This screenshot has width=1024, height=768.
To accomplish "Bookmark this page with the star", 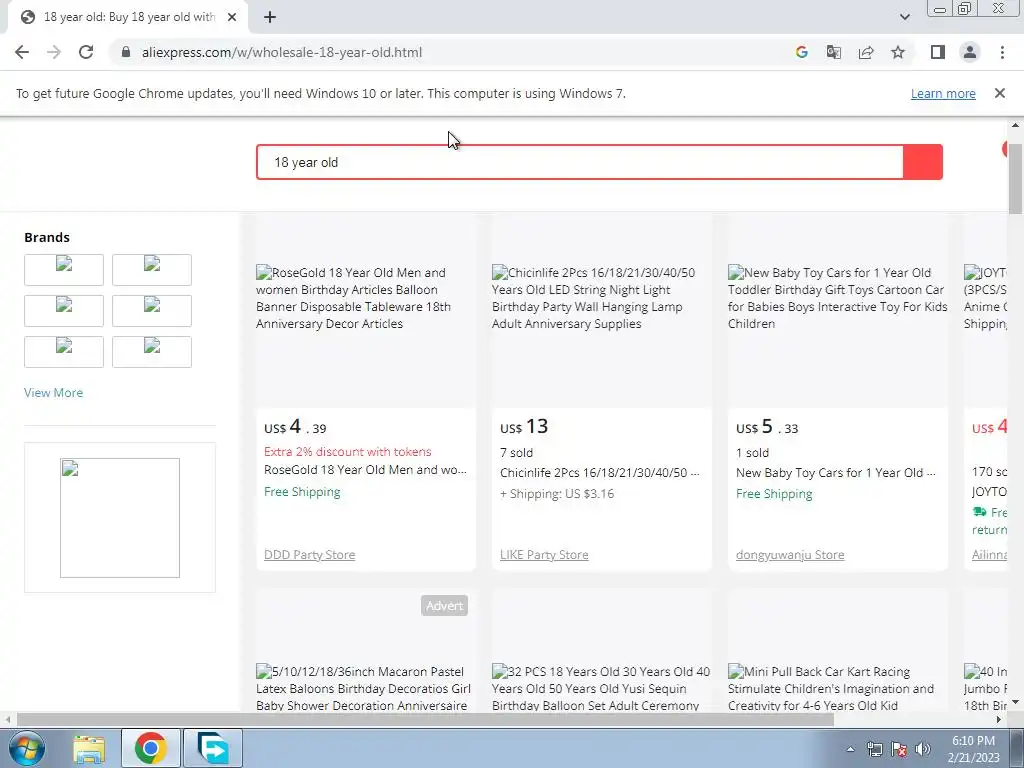I will click(898, 52).
